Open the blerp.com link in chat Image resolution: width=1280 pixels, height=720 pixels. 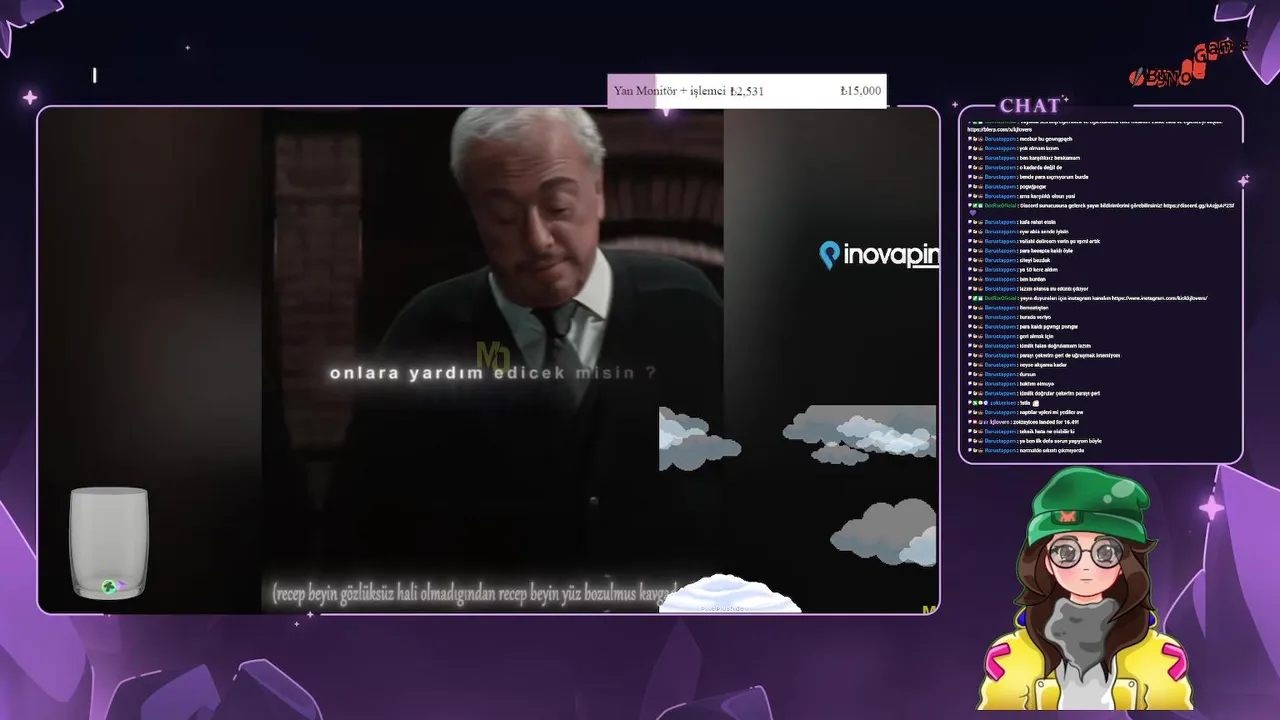tap(999, 129)
